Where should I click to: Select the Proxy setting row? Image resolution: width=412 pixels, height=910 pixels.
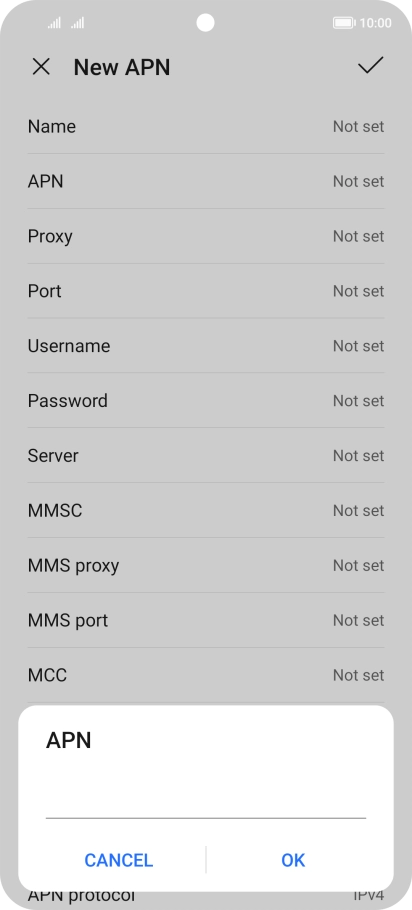[206, 236]
